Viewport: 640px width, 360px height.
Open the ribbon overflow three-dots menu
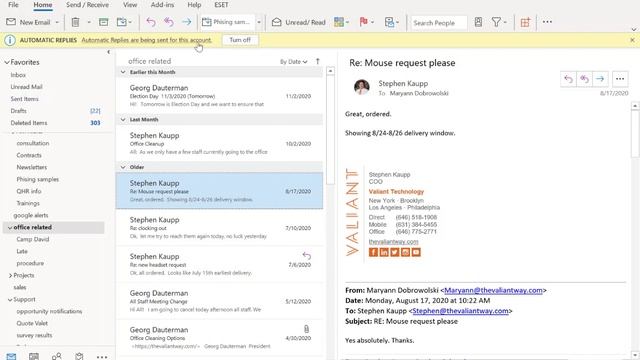[x=547, y=22]
